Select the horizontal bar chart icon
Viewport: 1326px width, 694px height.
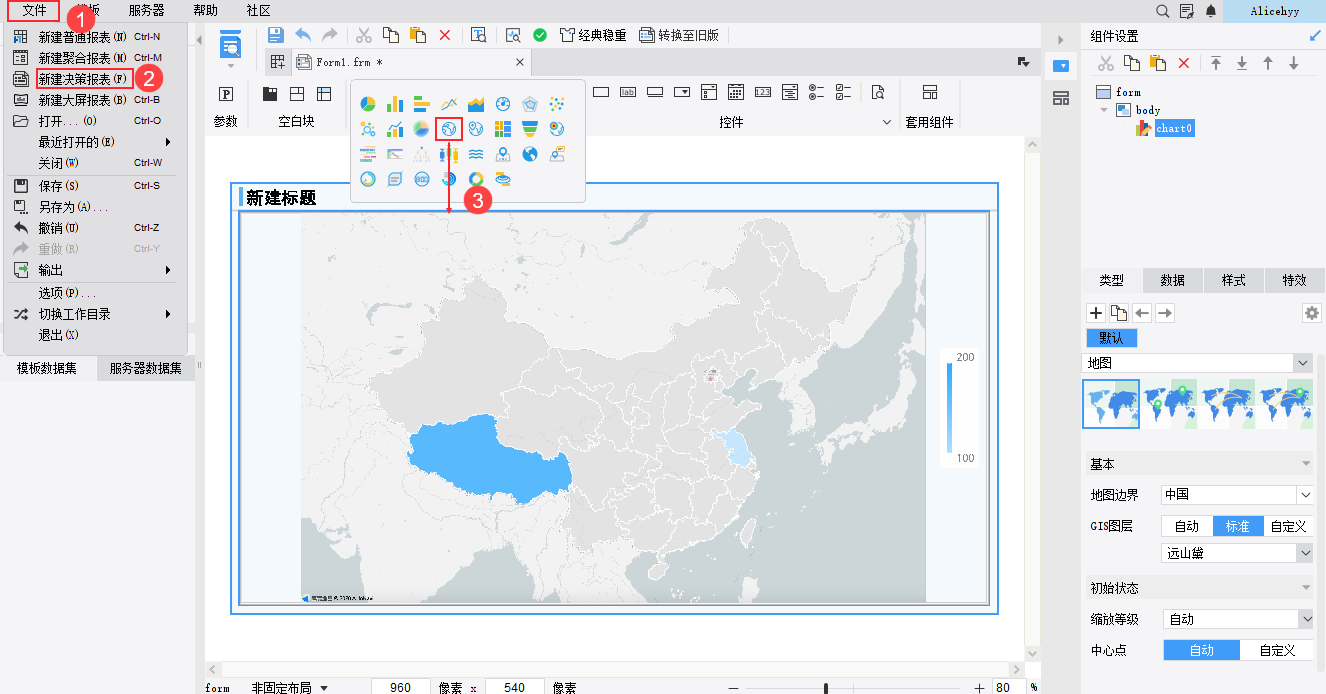pyautogui.click(x=422, y=104)
